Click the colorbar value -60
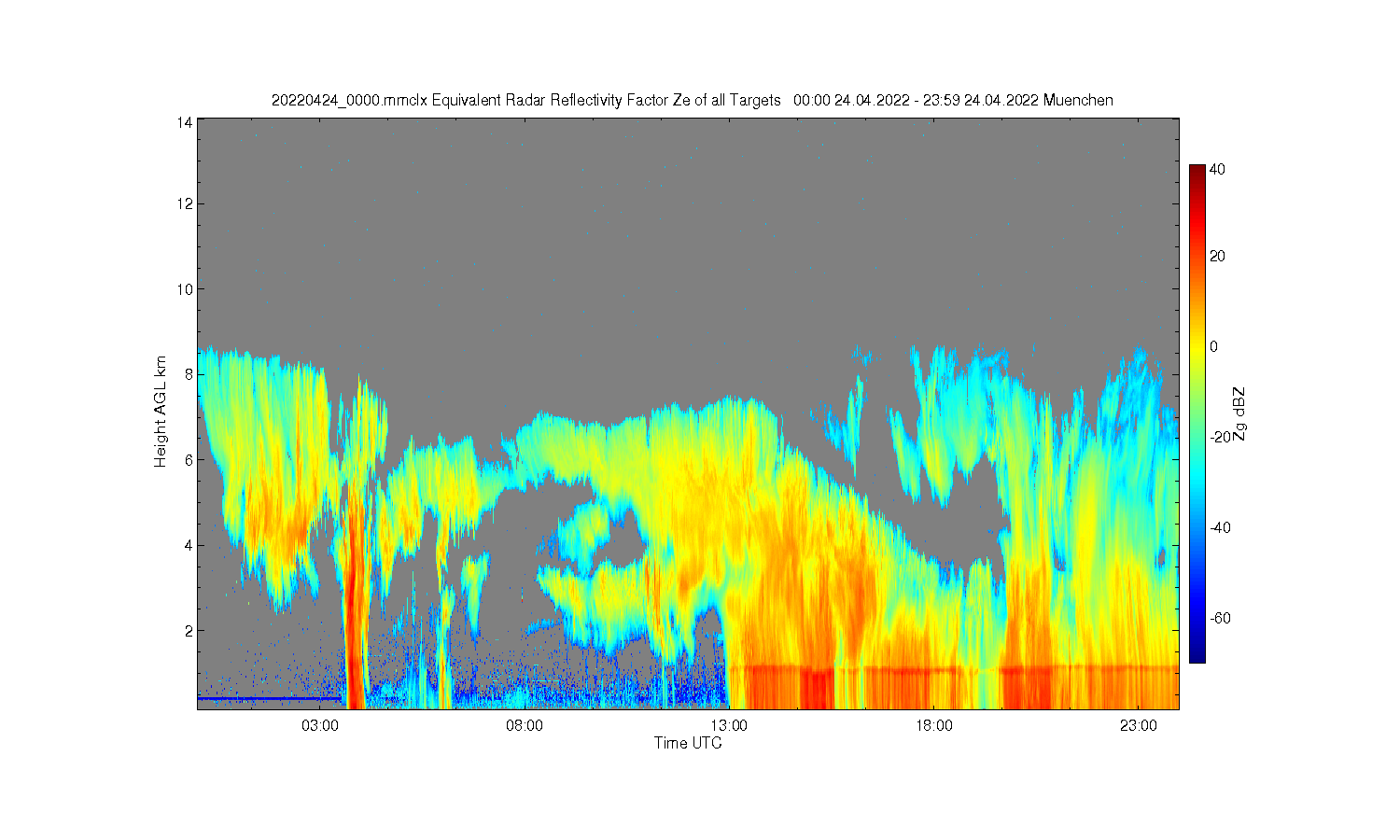The height and width of the screenshot is (840, 1400). tap(1220, 618)
